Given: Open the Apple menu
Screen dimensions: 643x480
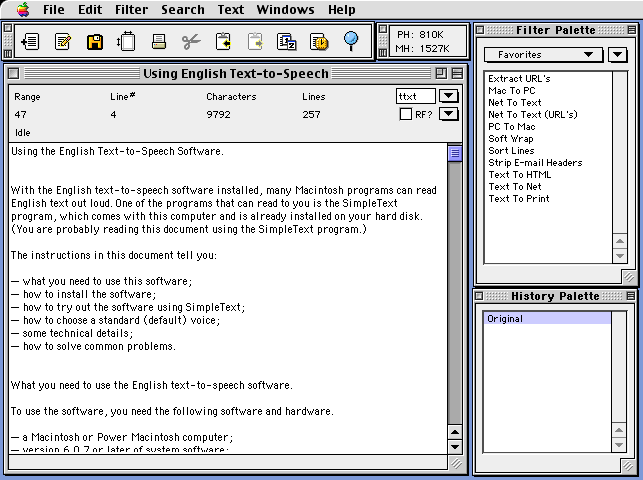Looking at the screenshot, I should tap(23, 9).
